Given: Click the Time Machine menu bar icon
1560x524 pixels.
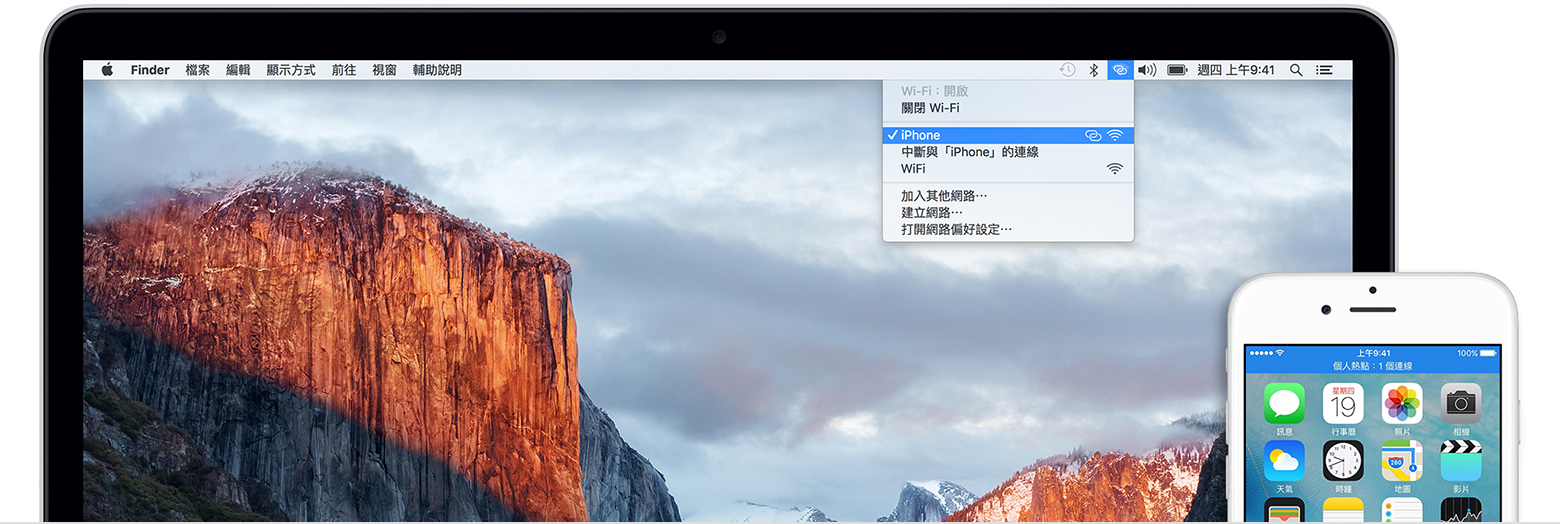Looking at the screenshot, I should pyautogui.click(x=1067, y=70).
